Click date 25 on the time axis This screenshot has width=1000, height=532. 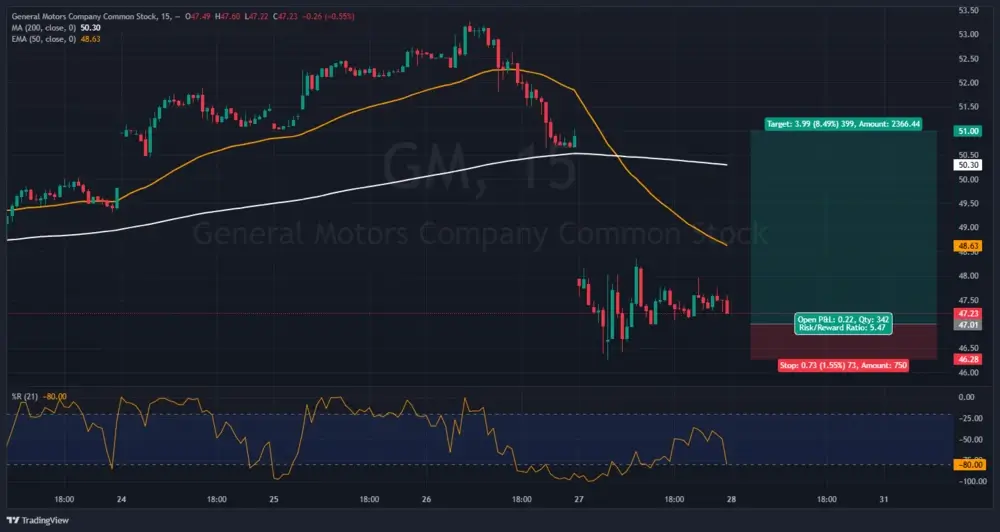[x=274, y=499]
